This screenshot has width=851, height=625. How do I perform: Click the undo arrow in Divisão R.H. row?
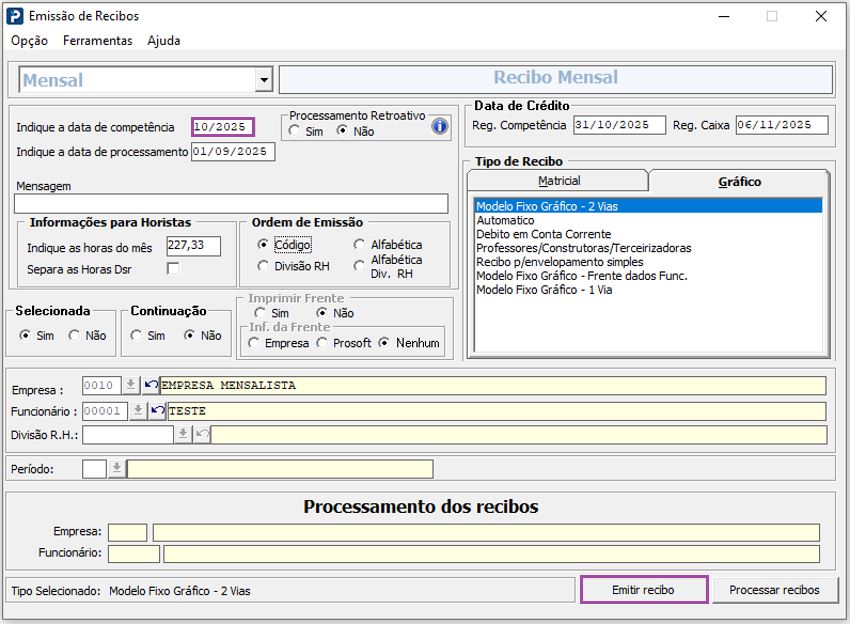(x=202, y=434)
